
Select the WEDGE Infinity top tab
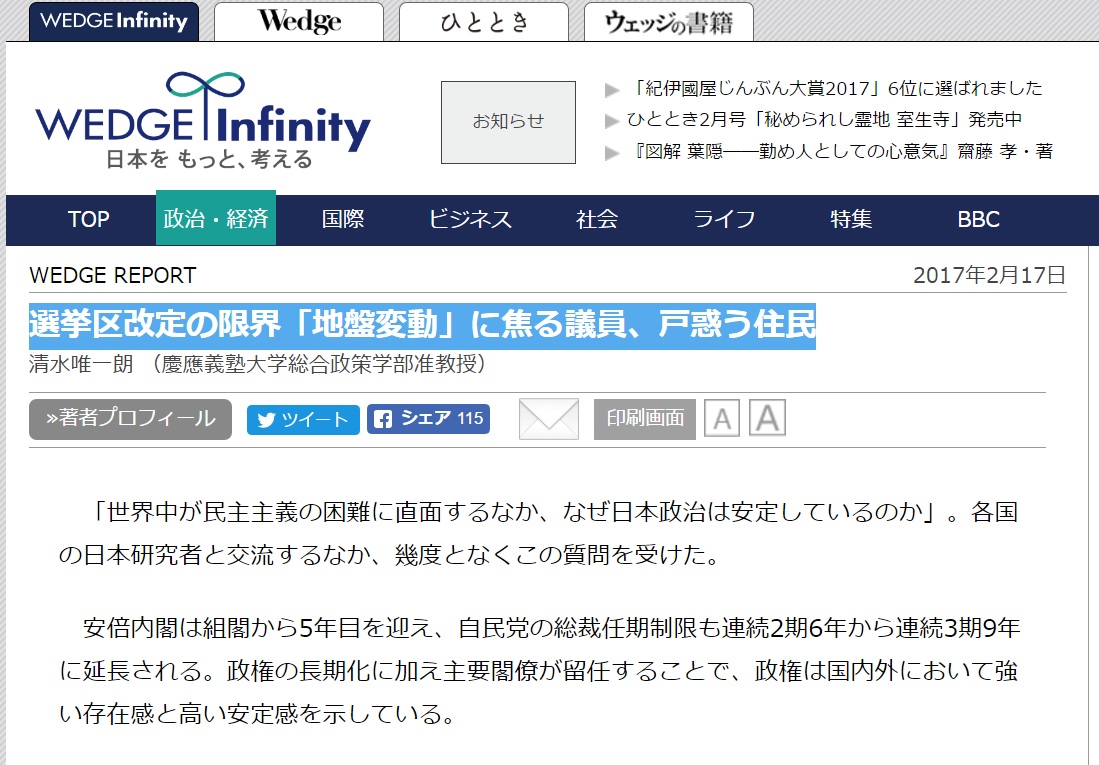point(114,22)
